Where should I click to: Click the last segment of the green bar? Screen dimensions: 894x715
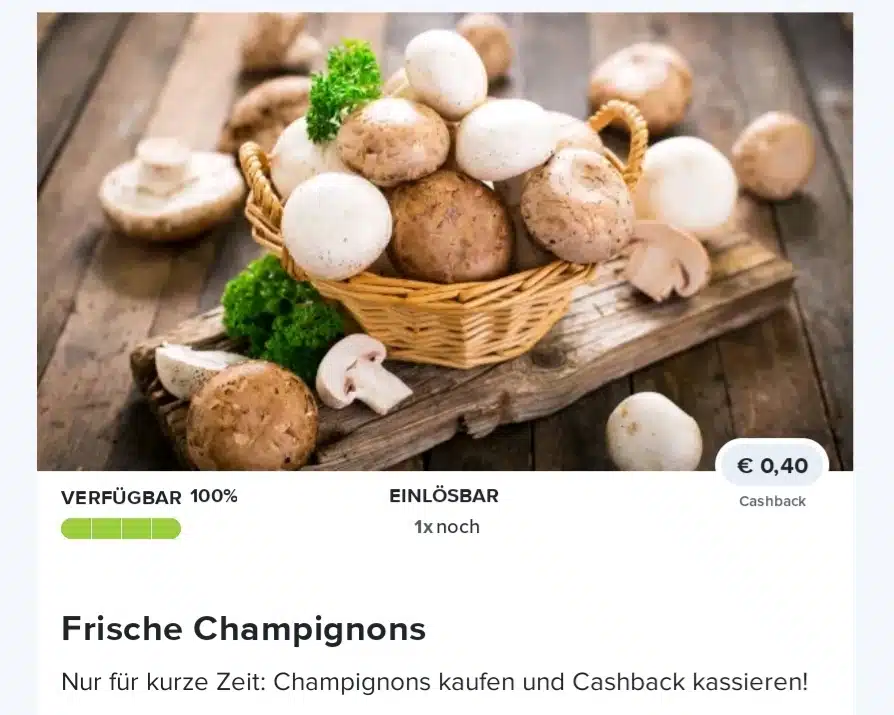(x=166, y=529)
